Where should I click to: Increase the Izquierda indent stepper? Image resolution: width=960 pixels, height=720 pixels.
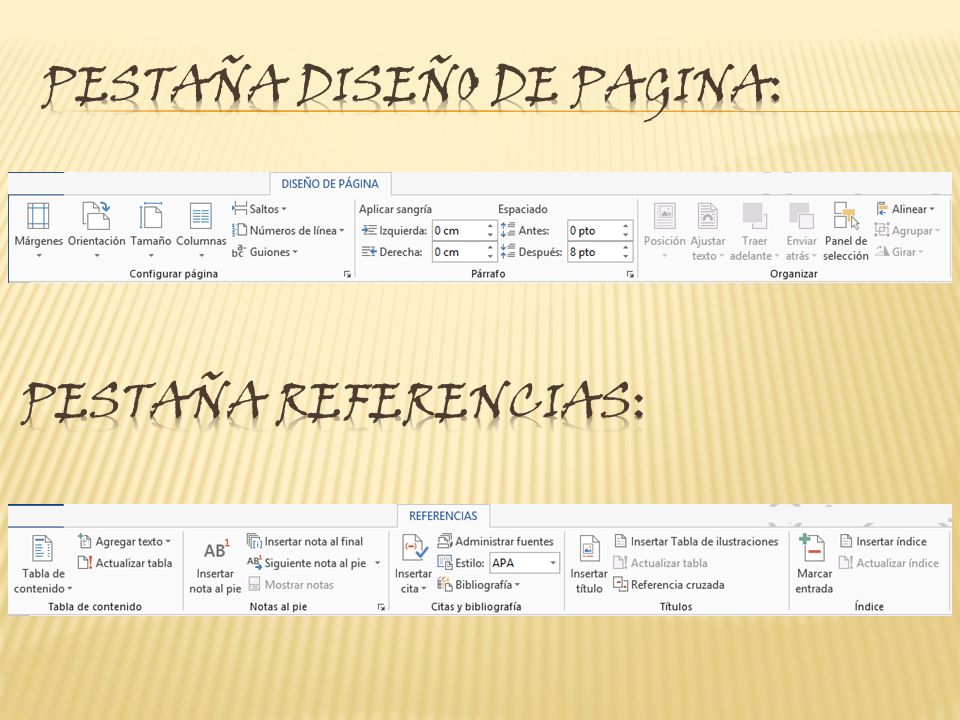pos(490,226)
